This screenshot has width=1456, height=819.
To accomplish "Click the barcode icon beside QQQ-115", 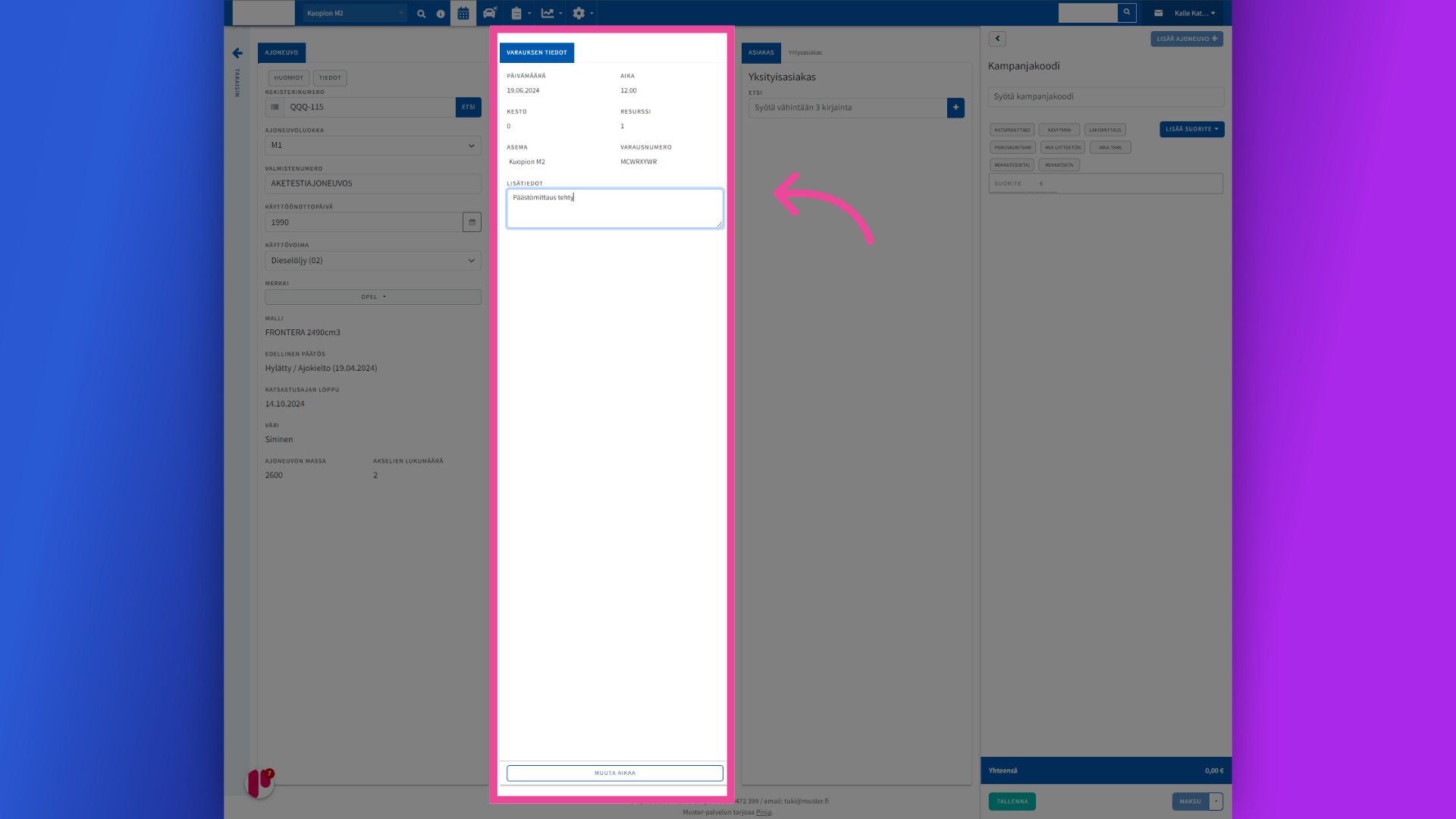I will point(275,107).
